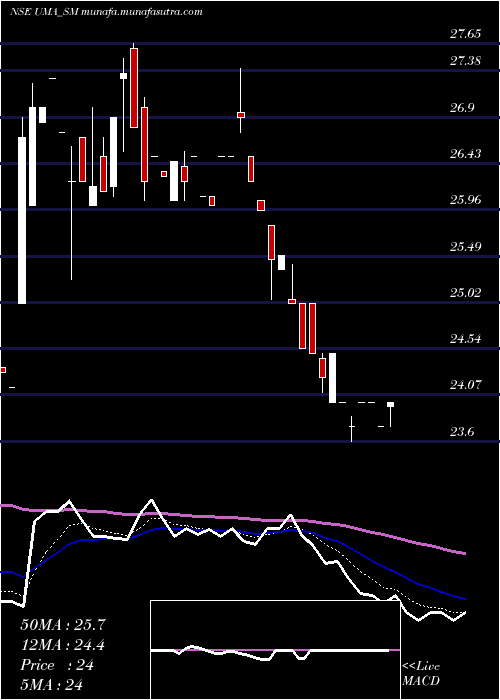
Task: Click inside the MACD inset chart box
Action: (x=275, y=650)
